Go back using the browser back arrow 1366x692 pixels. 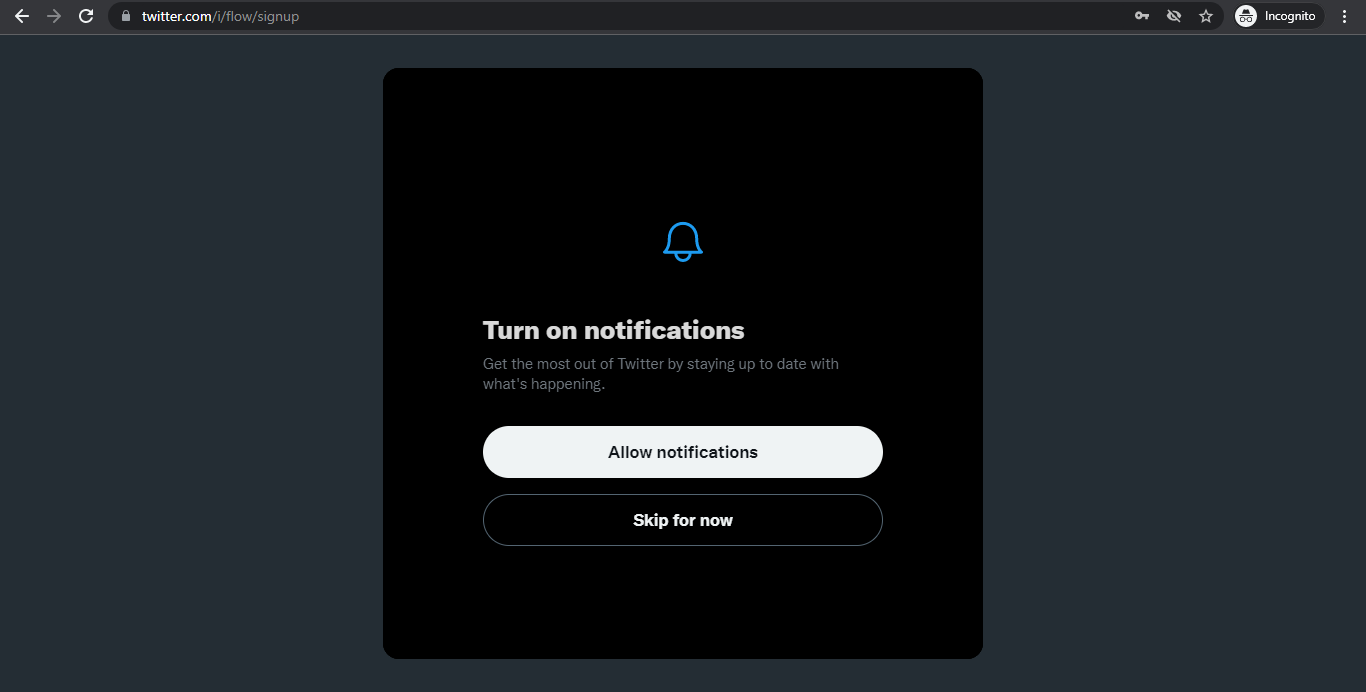coord(22,16)
